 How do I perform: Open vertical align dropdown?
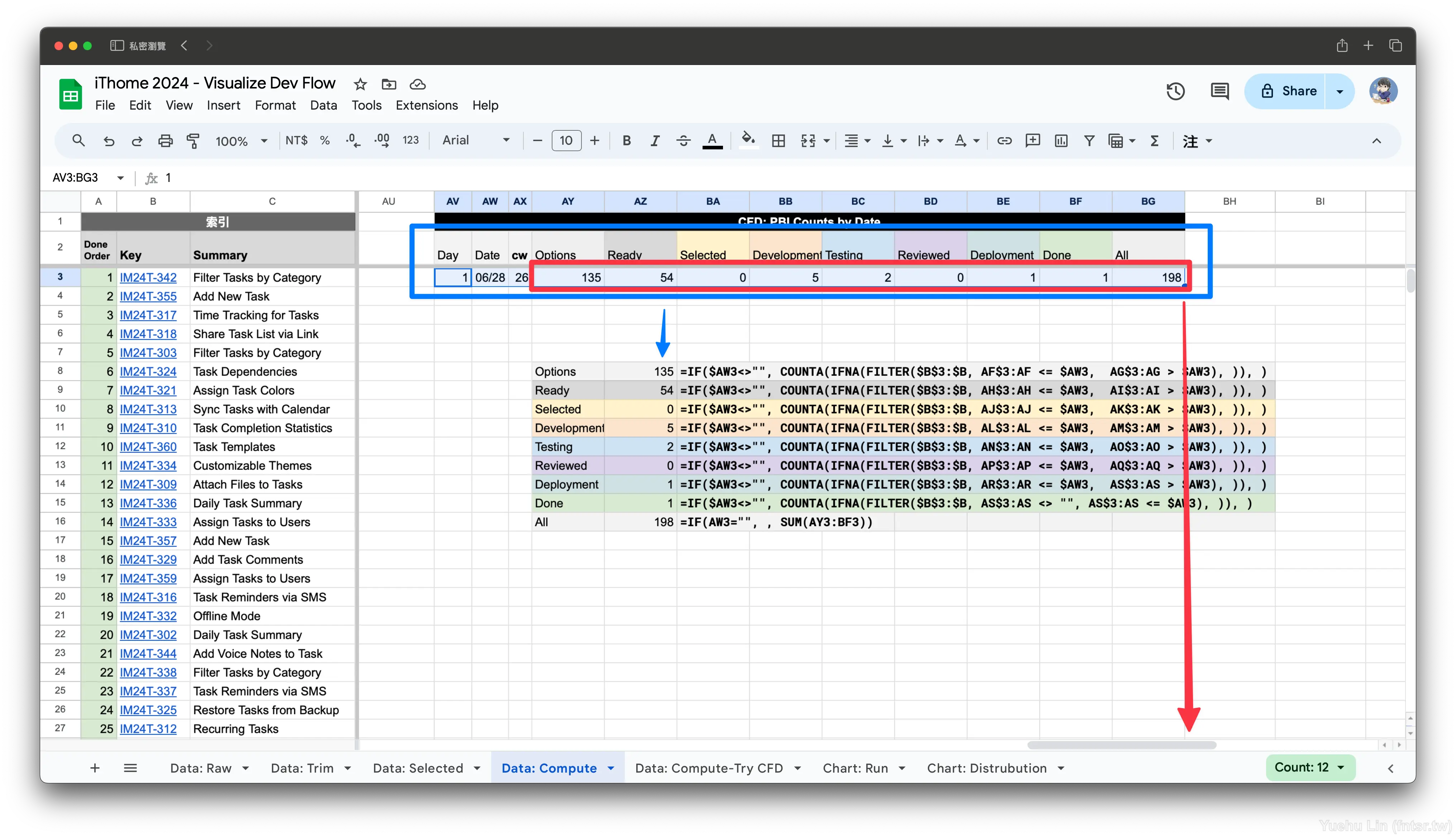pyautogui.click(x=894, y=141)
